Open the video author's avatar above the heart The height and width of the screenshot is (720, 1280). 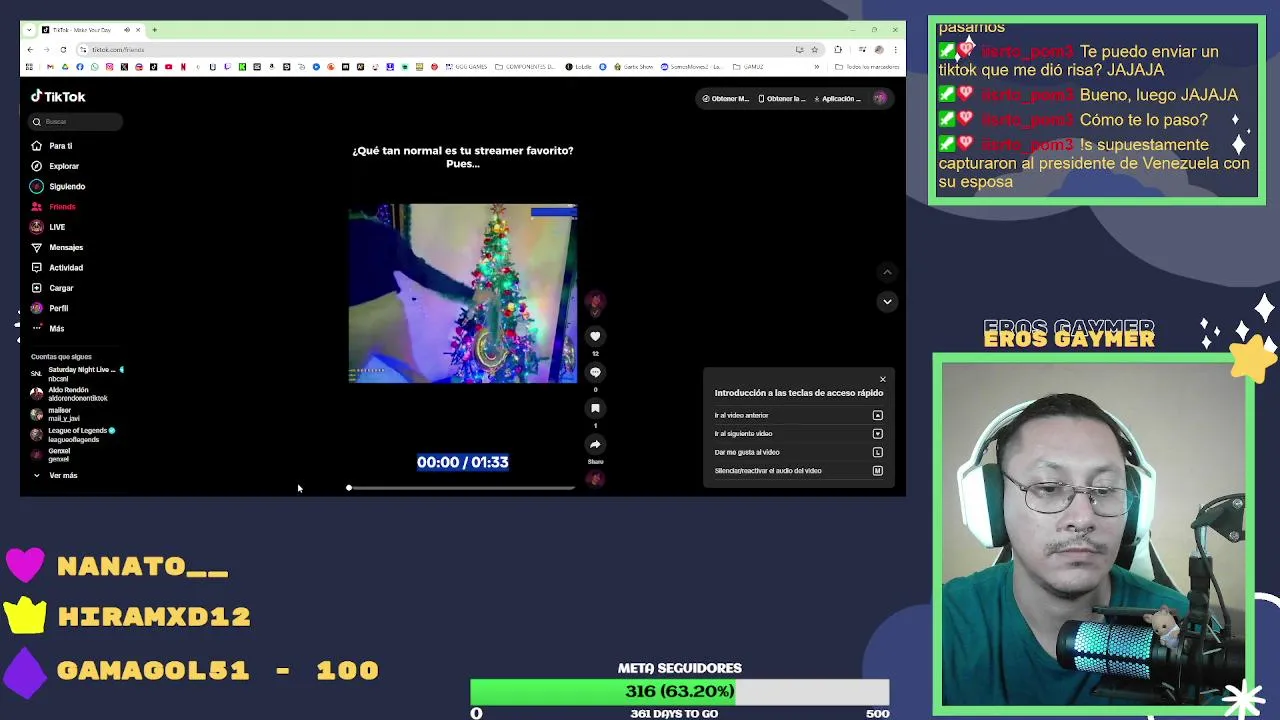(x=595, y=301)
